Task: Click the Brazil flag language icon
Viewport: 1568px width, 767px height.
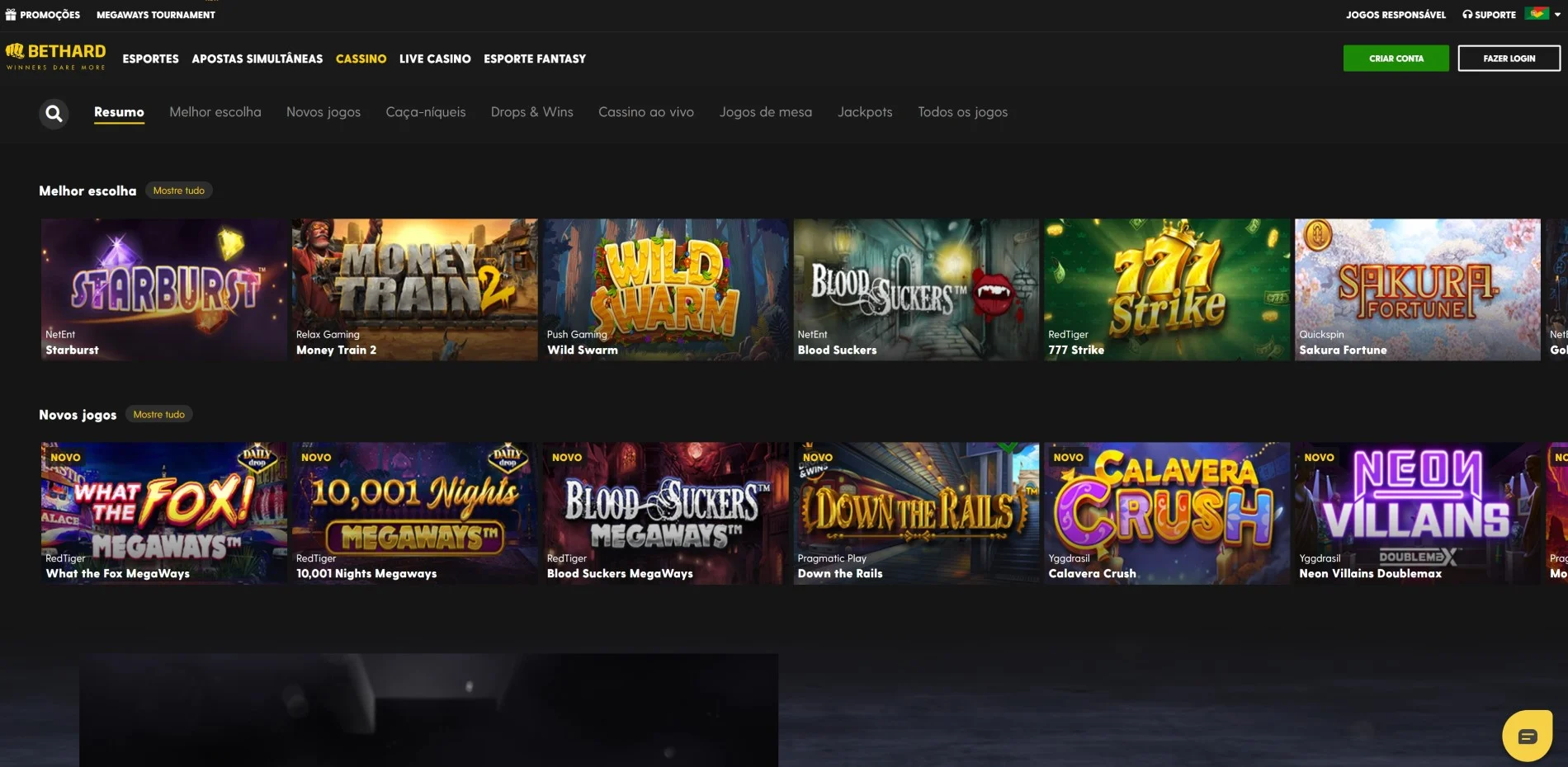Action: pos(1536,14)
